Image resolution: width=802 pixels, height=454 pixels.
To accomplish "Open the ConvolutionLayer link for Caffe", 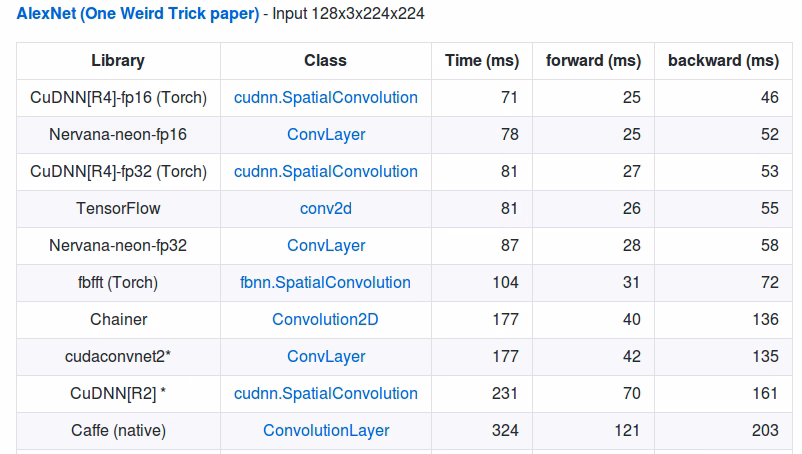I will point(326,431).
